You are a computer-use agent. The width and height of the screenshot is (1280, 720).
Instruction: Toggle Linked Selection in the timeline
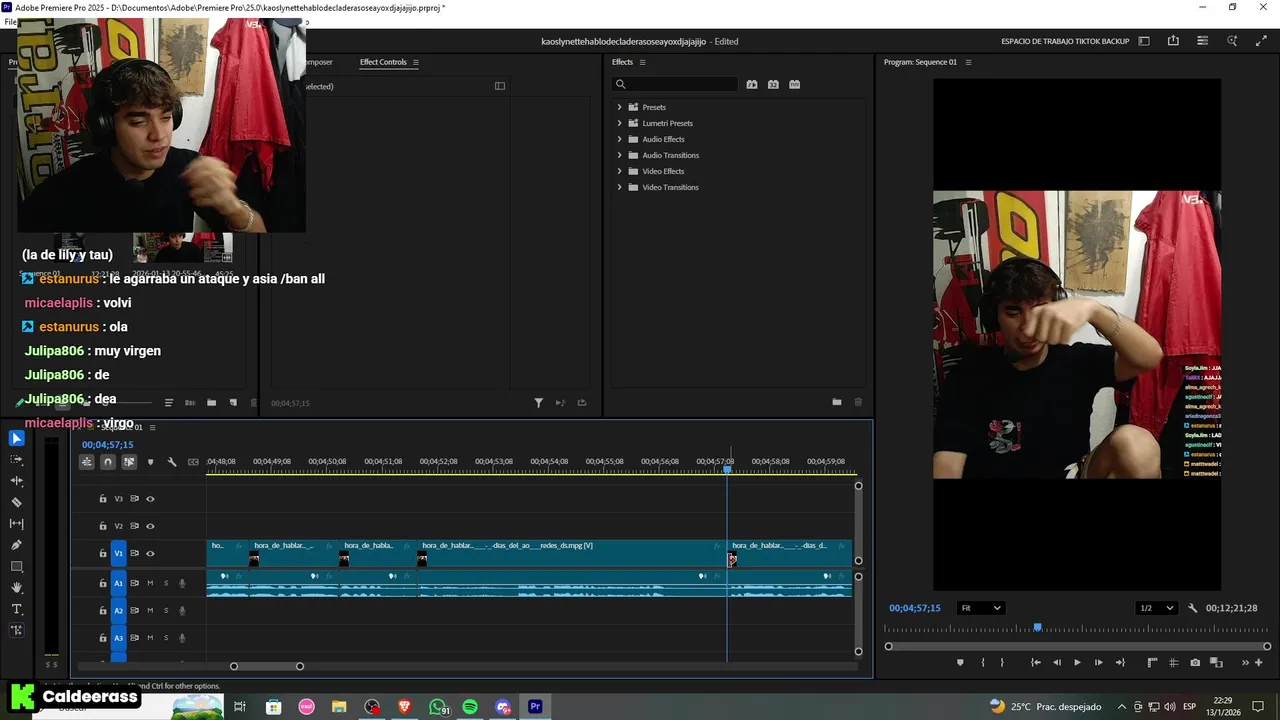(129, 462)
